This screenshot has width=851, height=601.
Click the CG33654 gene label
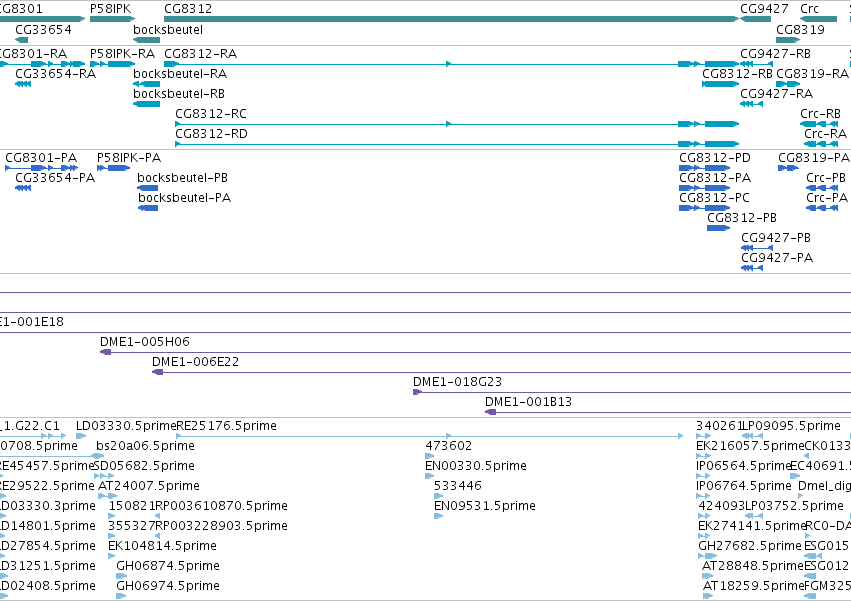(43, 29)
